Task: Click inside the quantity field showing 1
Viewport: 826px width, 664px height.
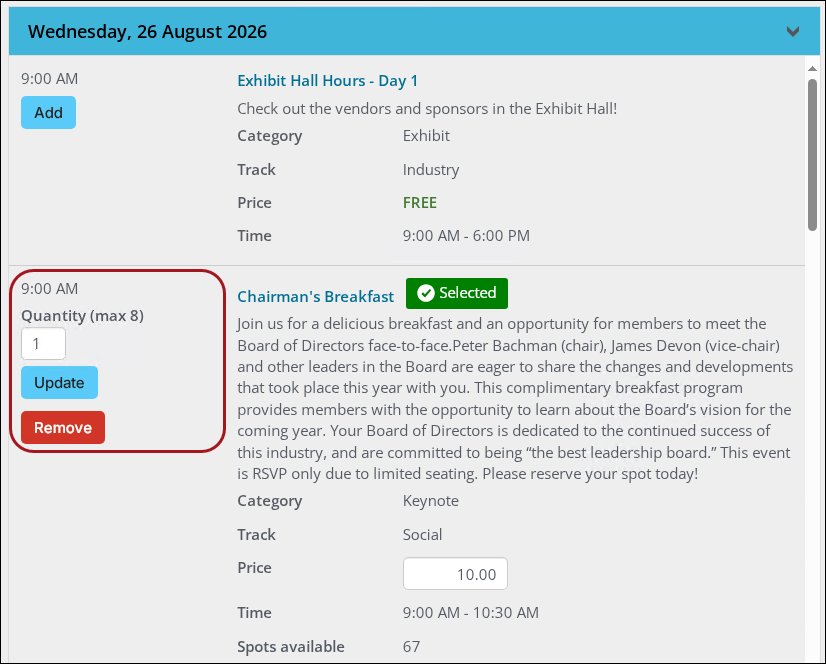Action: coord(43,343)
